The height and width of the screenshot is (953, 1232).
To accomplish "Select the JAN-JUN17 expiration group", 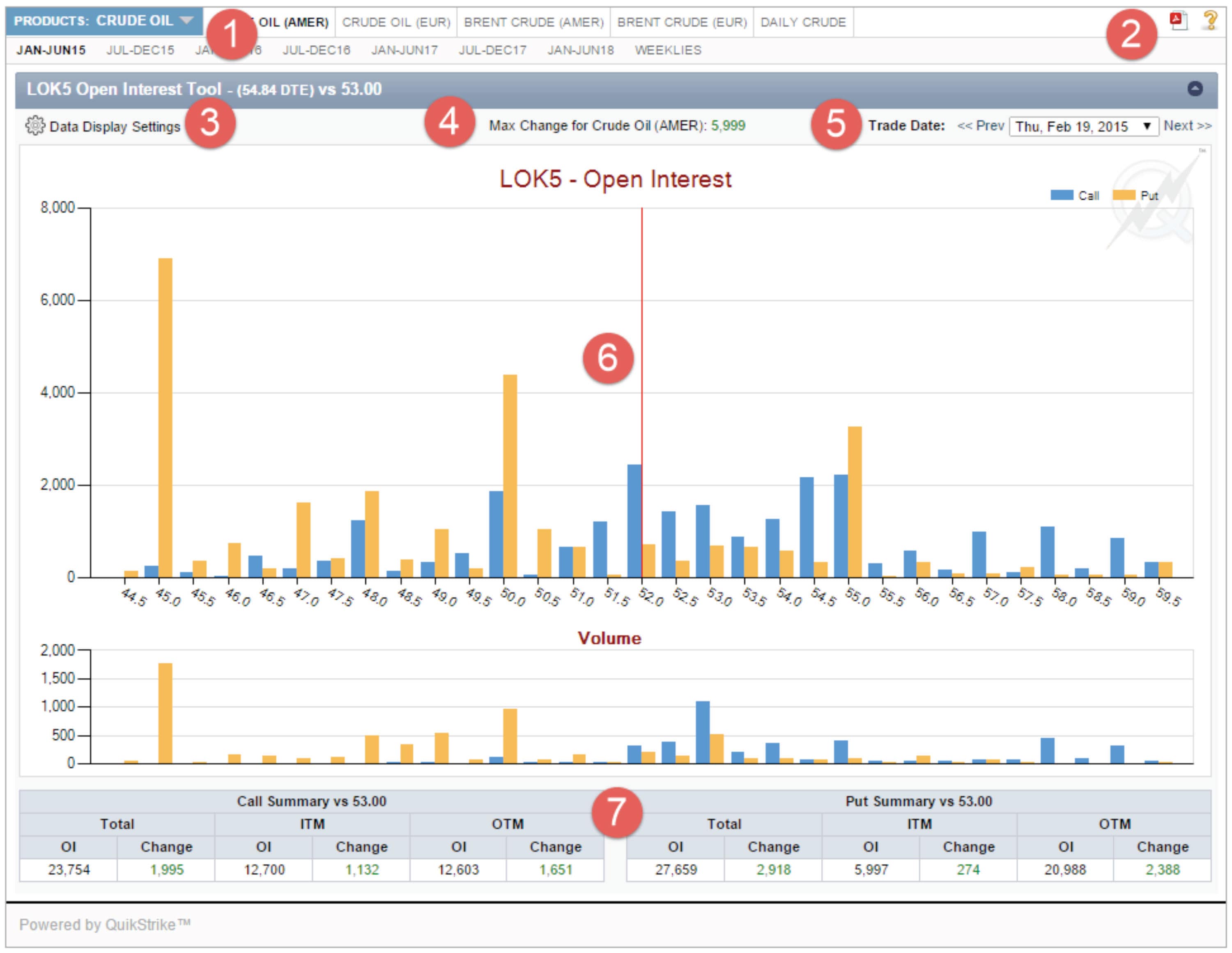I will point(405,50).
